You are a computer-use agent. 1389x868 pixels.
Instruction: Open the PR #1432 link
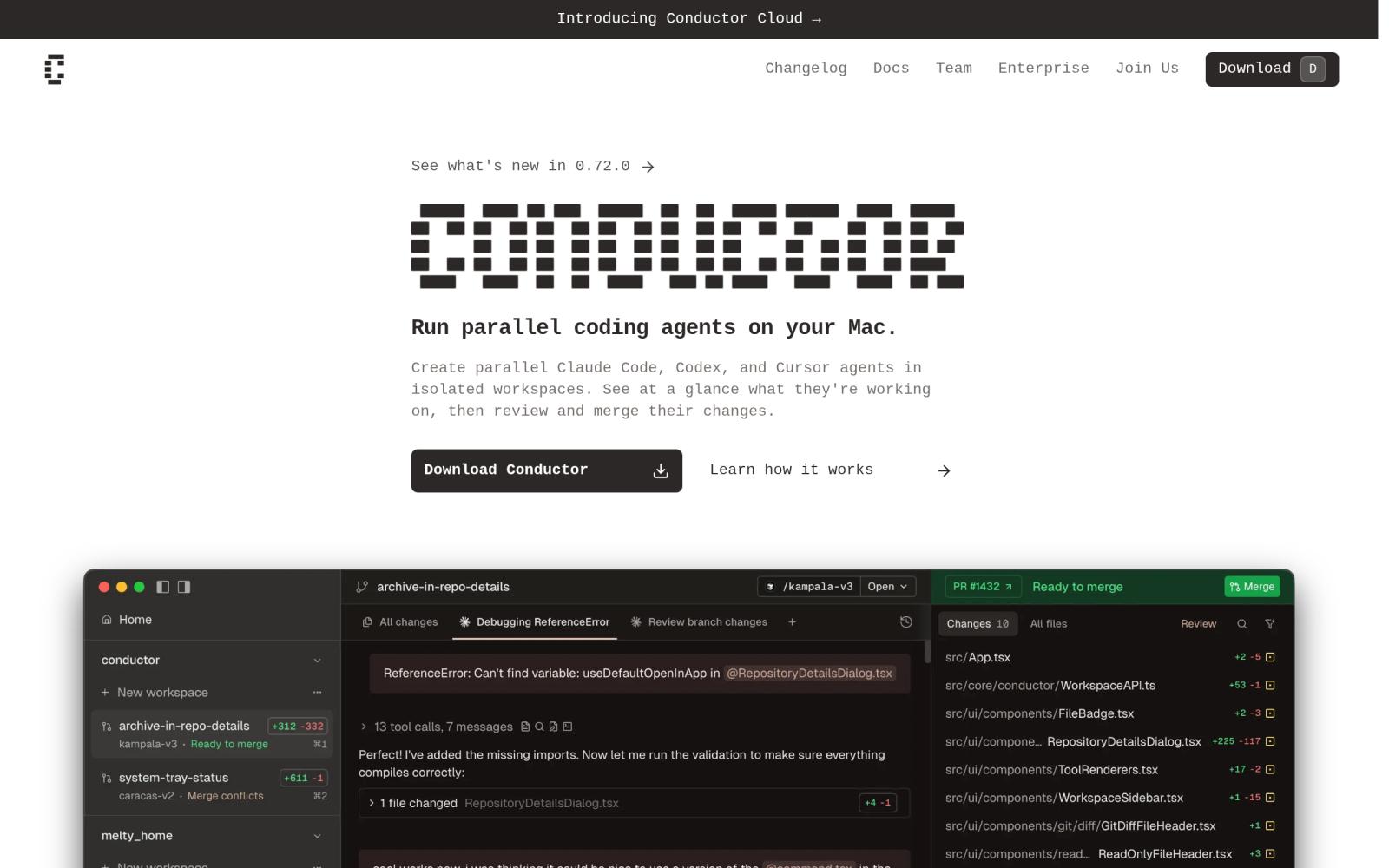coord(983,587)
